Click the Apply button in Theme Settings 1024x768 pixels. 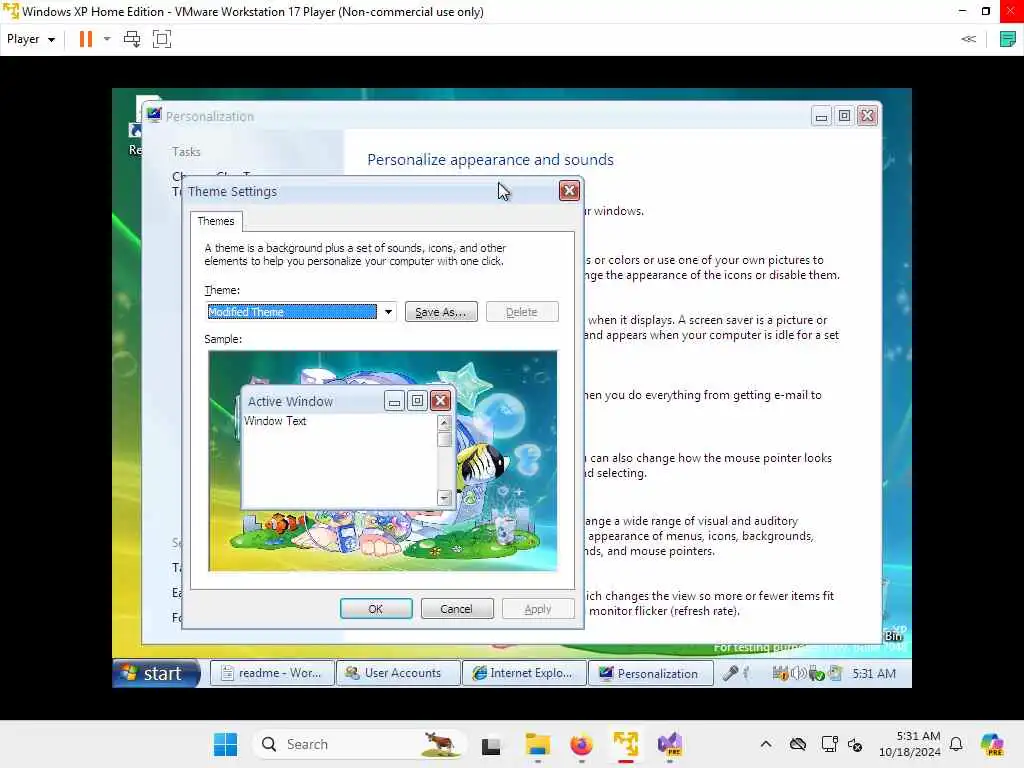pyautogui.click(x=537, y=609)
